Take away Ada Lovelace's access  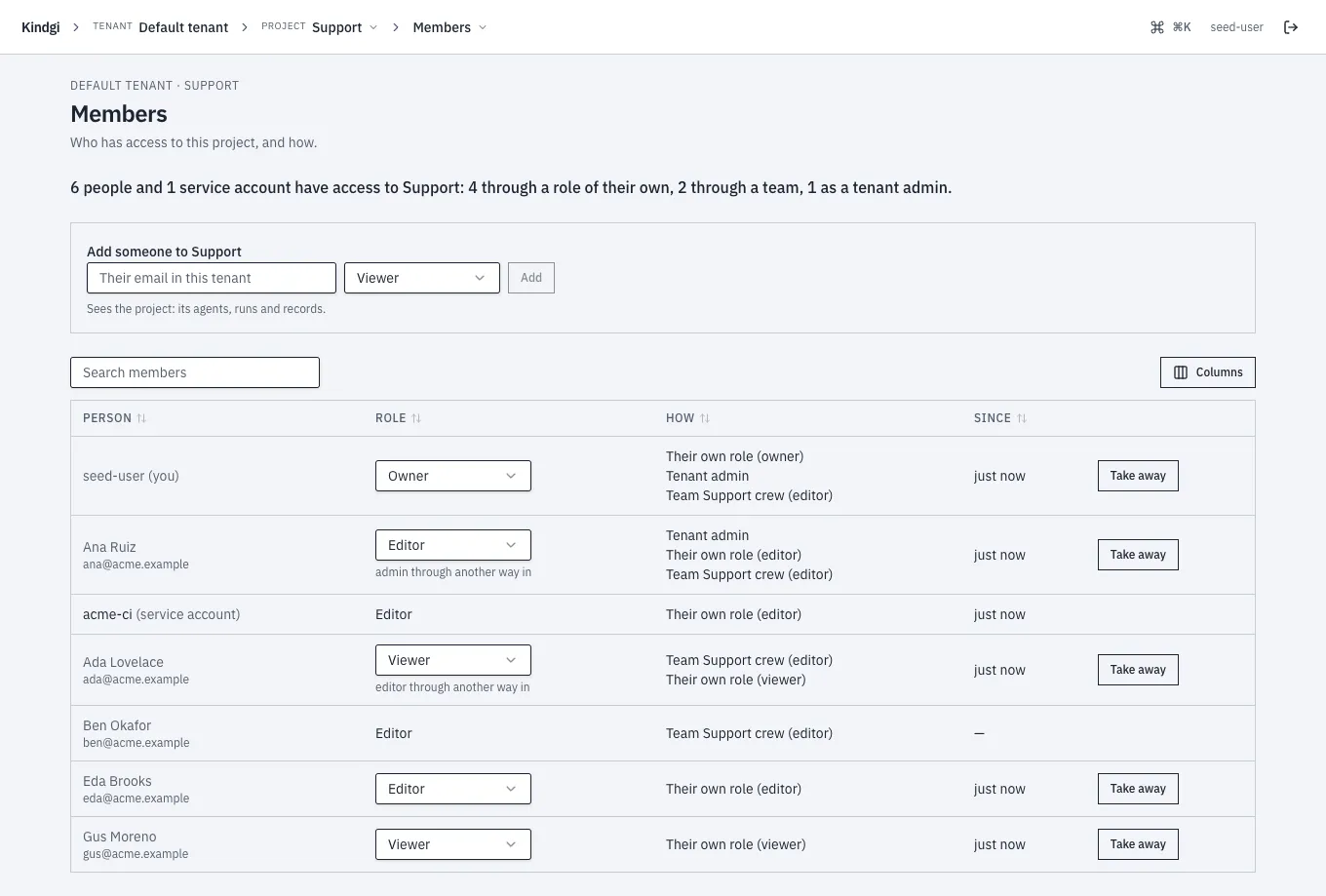(1138, 670)
